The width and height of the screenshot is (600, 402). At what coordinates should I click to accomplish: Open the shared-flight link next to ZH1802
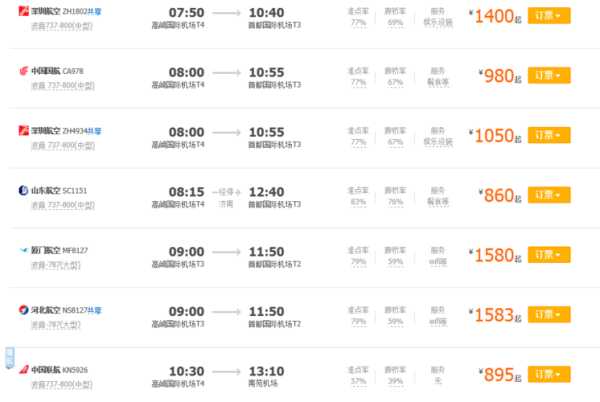pyautogui.click(x=95, y=11)
